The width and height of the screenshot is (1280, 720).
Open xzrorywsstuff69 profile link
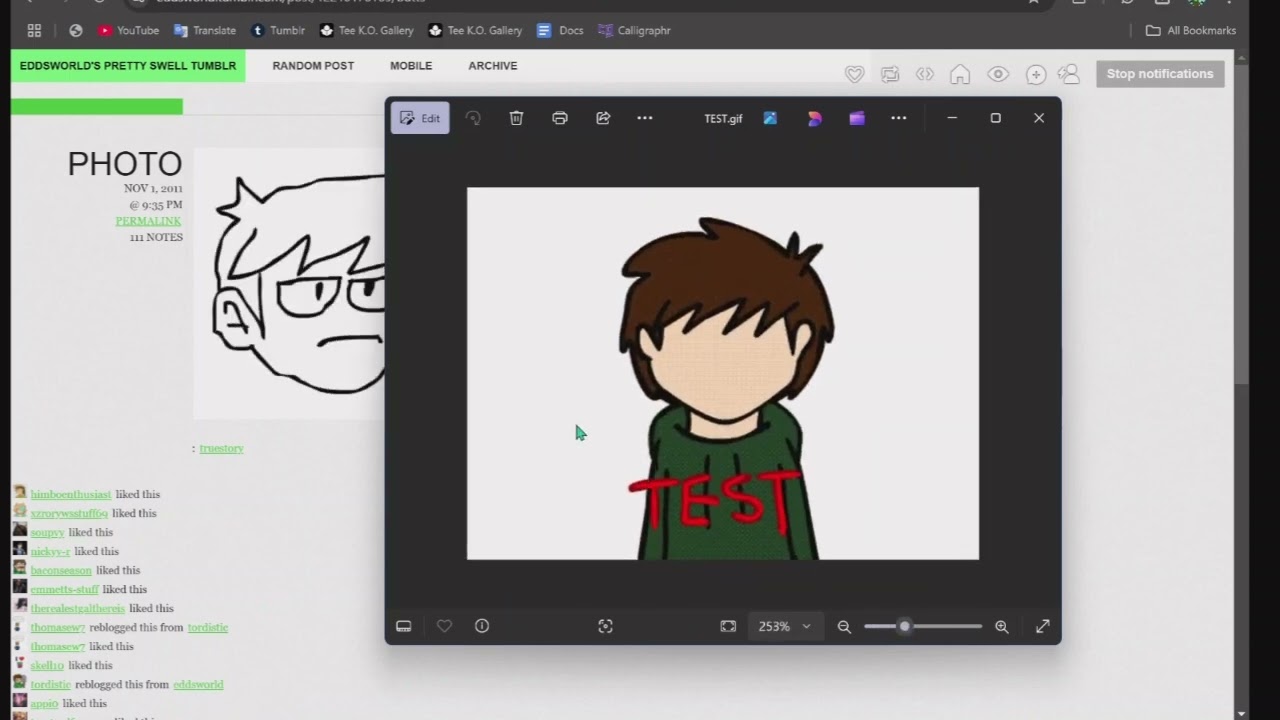[69, 513]
